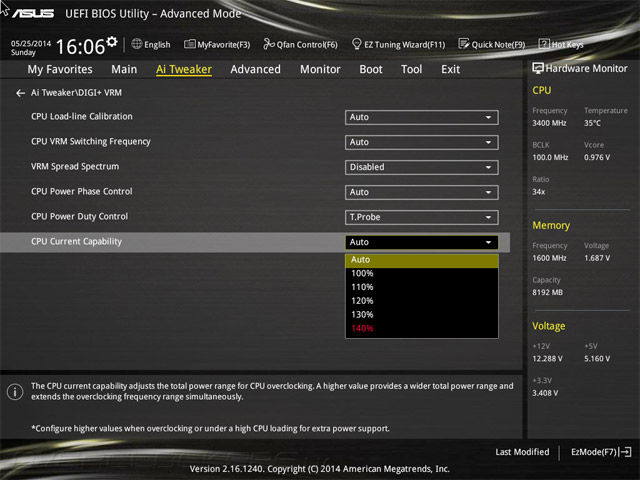Screen dimensions: 640x480
Task: Click the Last Modified button
Action: coord(522,452)
